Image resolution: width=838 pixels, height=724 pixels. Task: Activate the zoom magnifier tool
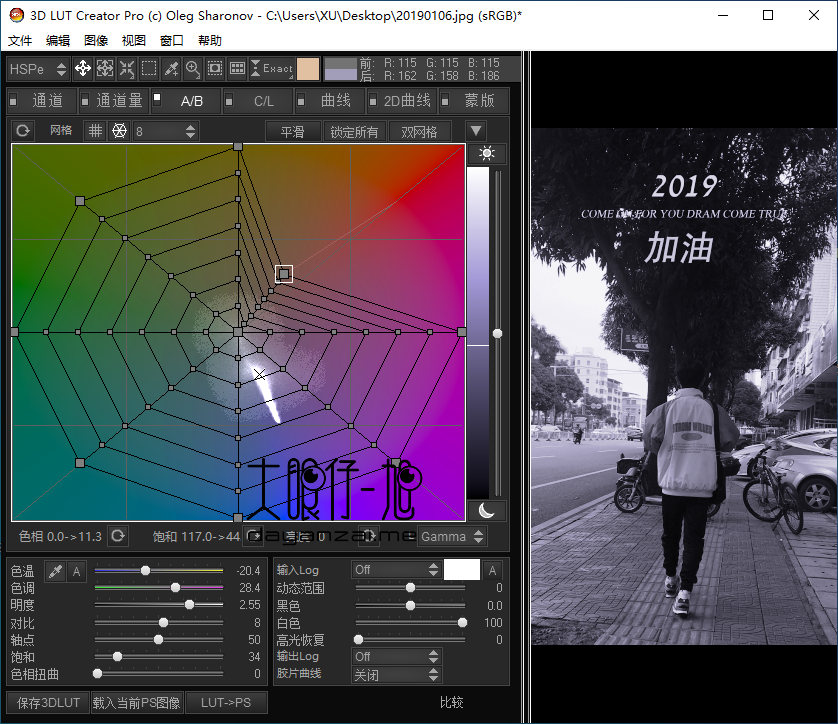[192, 69]
